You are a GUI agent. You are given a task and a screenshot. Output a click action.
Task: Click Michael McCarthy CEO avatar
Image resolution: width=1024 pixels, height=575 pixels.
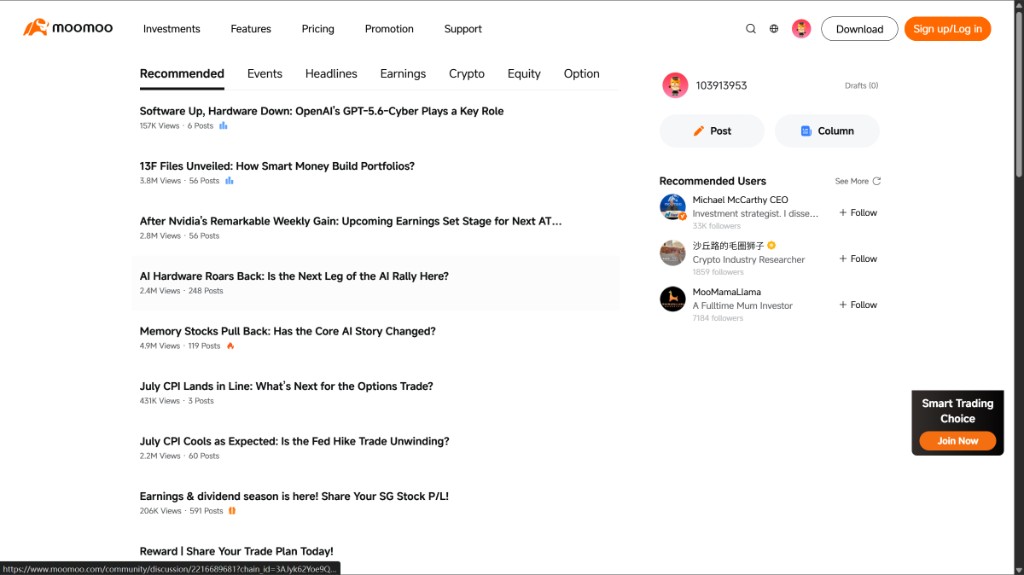673,207
